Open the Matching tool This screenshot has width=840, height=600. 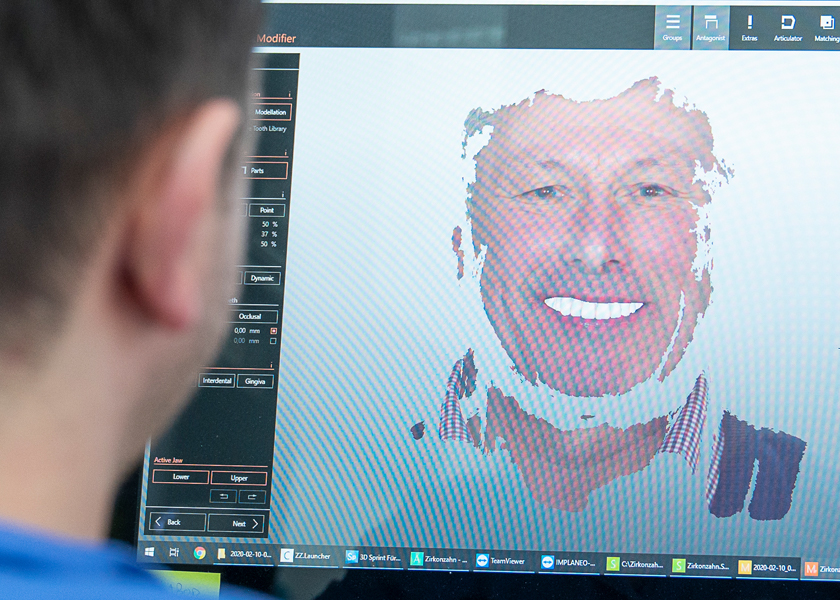(x=827, y=27)
